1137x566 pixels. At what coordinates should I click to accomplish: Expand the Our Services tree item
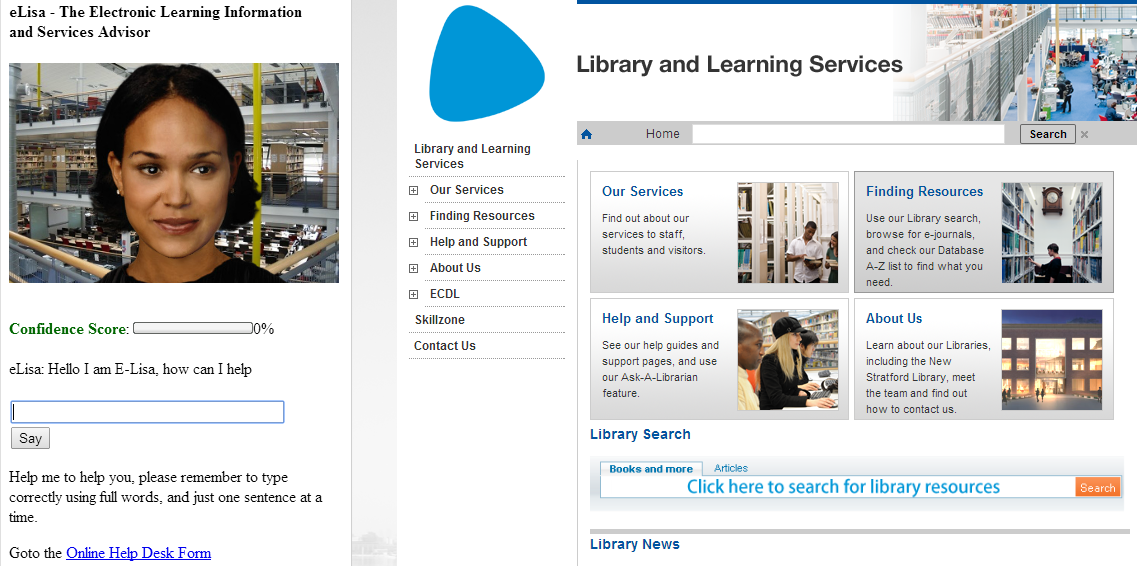(413, 190)
